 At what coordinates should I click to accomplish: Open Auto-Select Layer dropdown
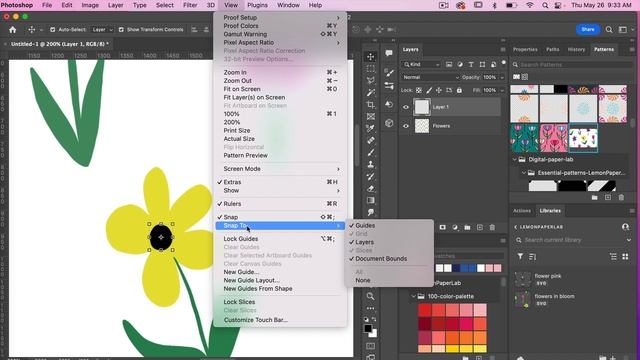point(102,29)
